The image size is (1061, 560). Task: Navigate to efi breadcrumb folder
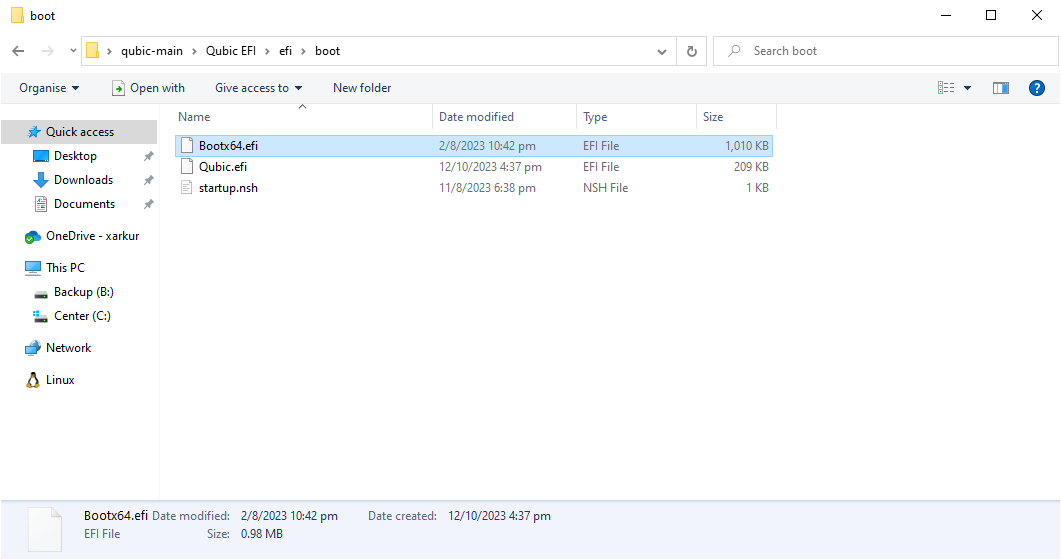click(286, 51)
